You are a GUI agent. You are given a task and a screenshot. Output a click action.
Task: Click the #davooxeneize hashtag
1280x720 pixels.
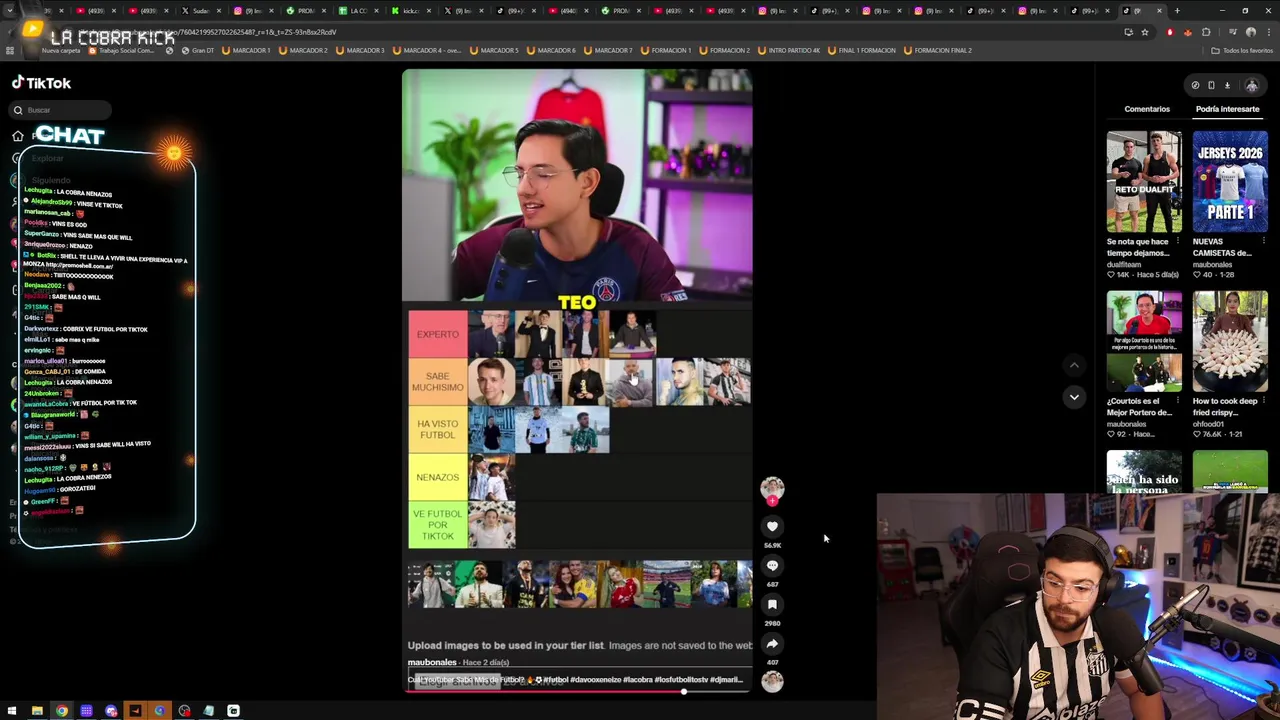tap(595, 680)
